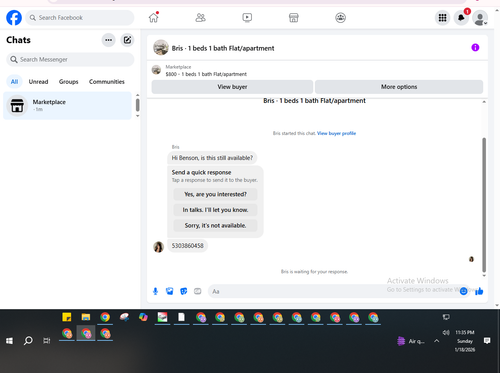Open the Windows Action Center notifications
Screen dimensions: 500x373
[x=487, y=341]
